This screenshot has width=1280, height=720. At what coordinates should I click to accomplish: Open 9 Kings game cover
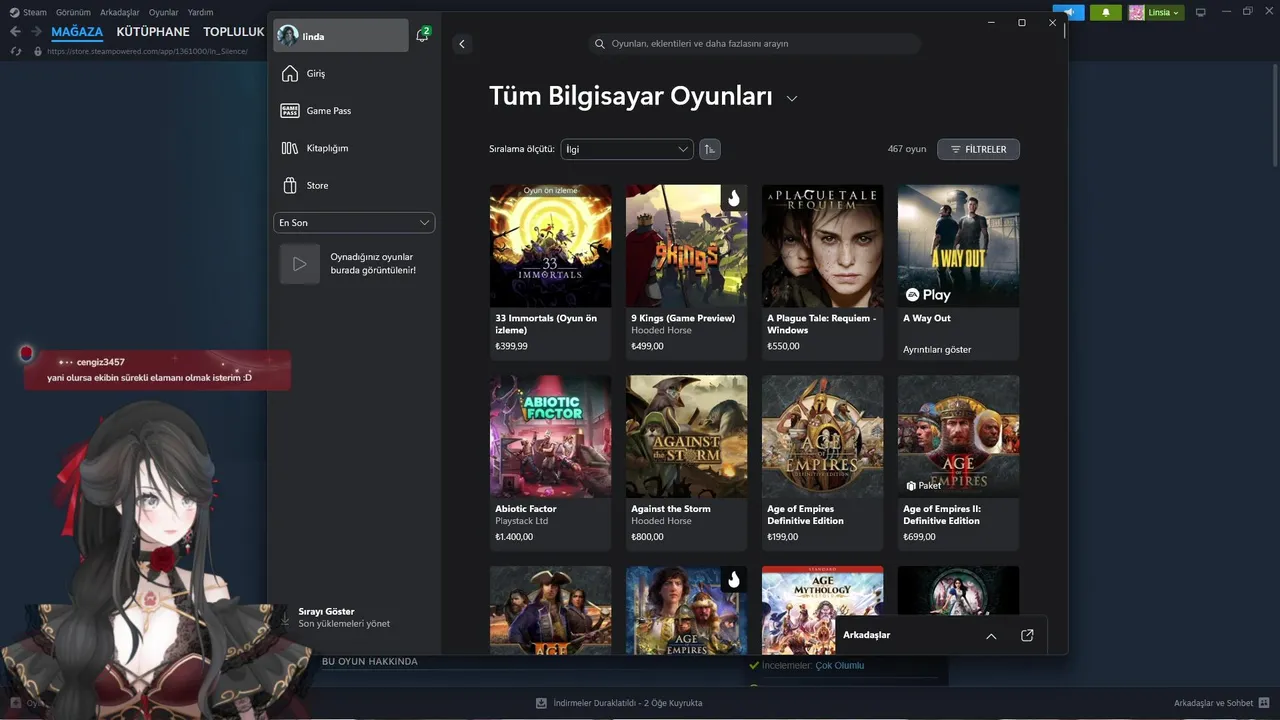tap(686, 246)
